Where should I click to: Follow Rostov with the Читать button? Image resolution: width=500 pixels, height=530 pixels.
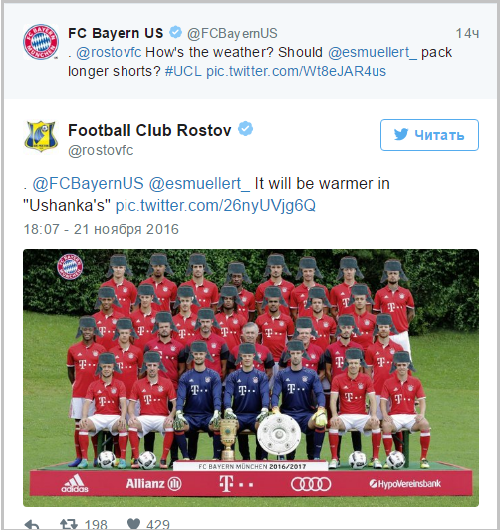pyautogui.click(x=429, y=135)
